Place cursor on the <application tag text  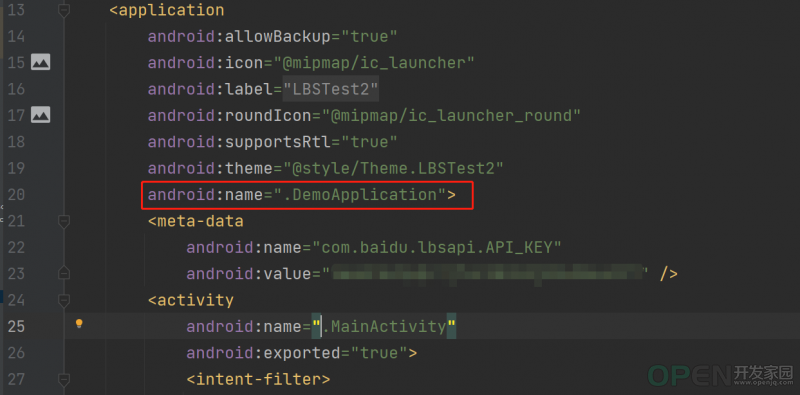click(x=166, y=10)
